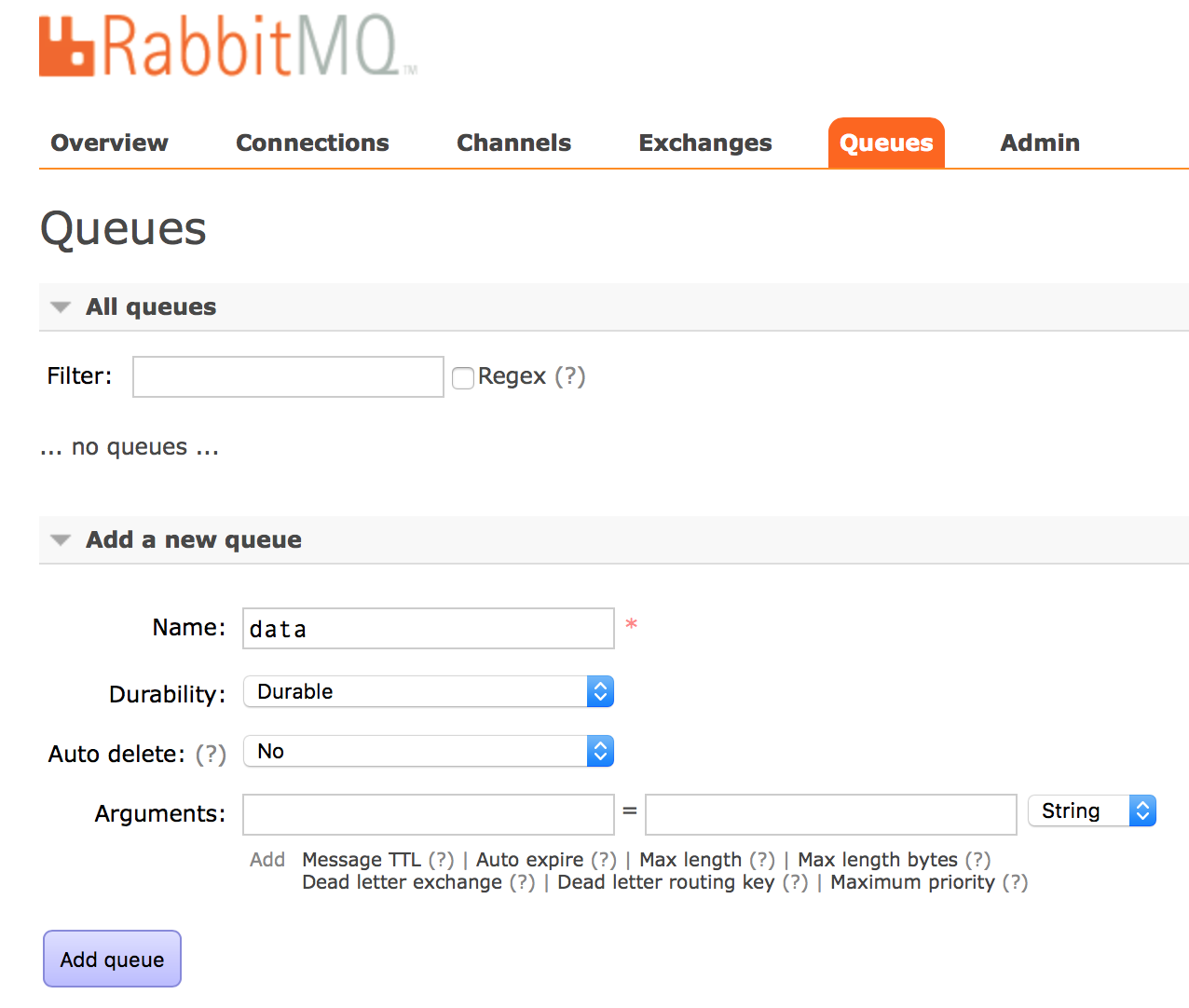
Task: Add the Max length bytes argument
Action: pyautogui.click(x=878, y=859)
